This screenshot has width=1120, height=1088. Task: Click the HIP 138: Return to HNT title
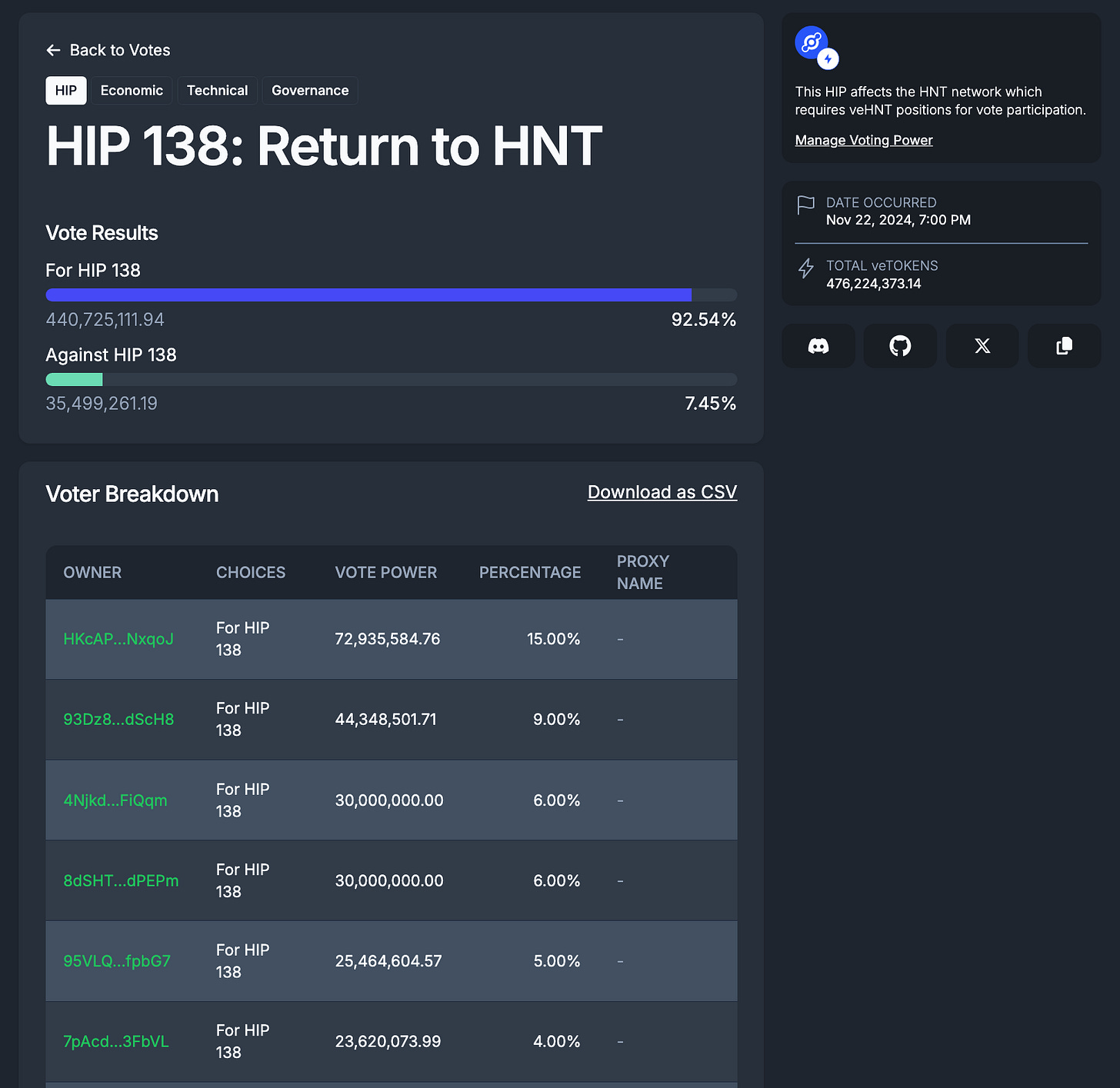point(324,146)
